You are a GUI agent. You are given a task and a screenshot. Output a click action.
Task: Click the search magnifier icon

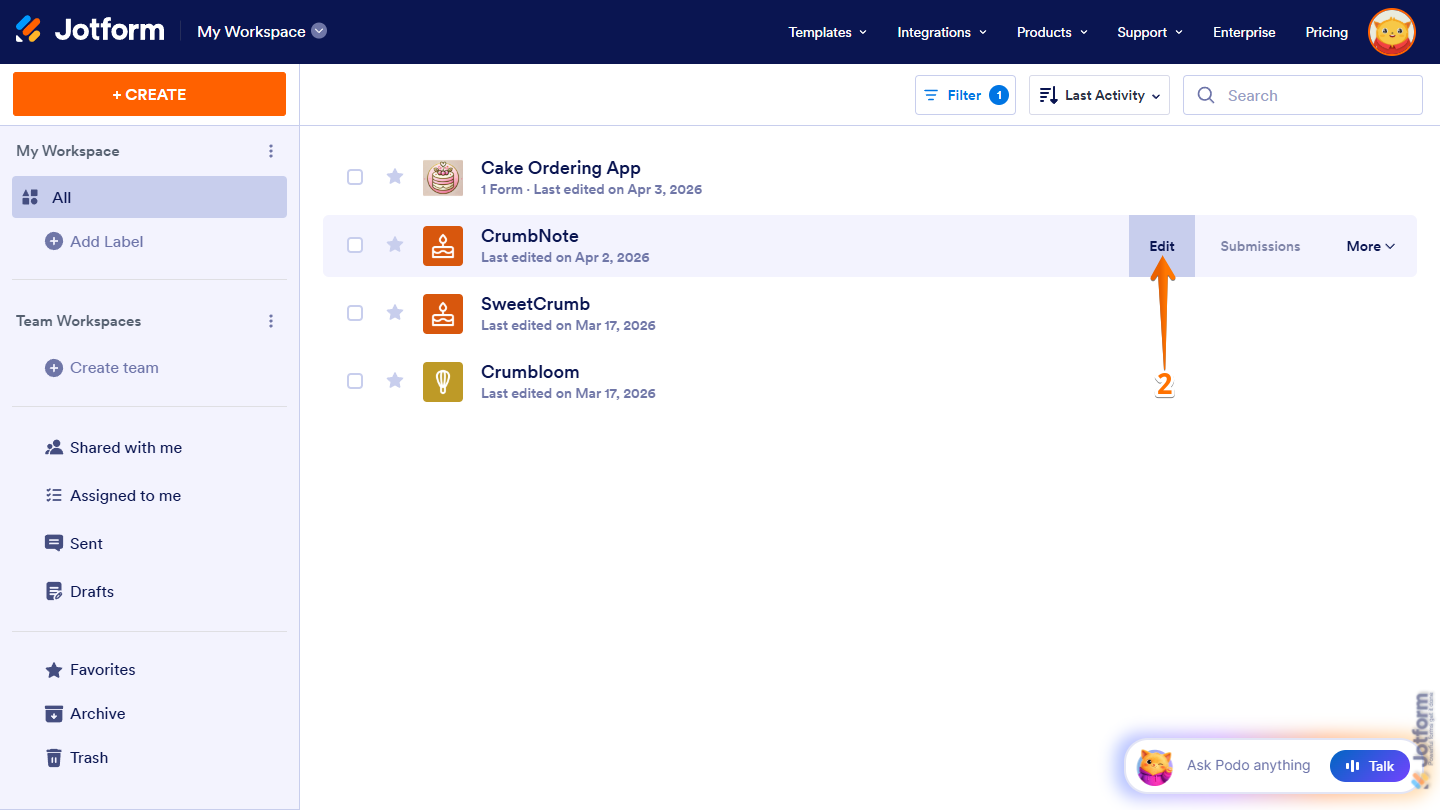[x=1206, y=95]
